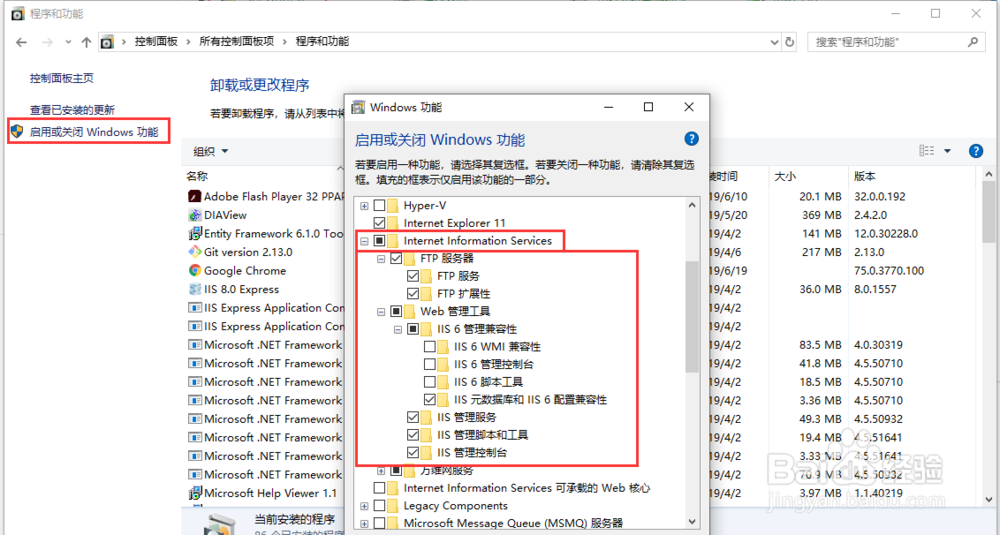Collapse the Internet Information Services node
Image resolution: width=1000 pixels, height=535 pixels.
pos(364,241)
